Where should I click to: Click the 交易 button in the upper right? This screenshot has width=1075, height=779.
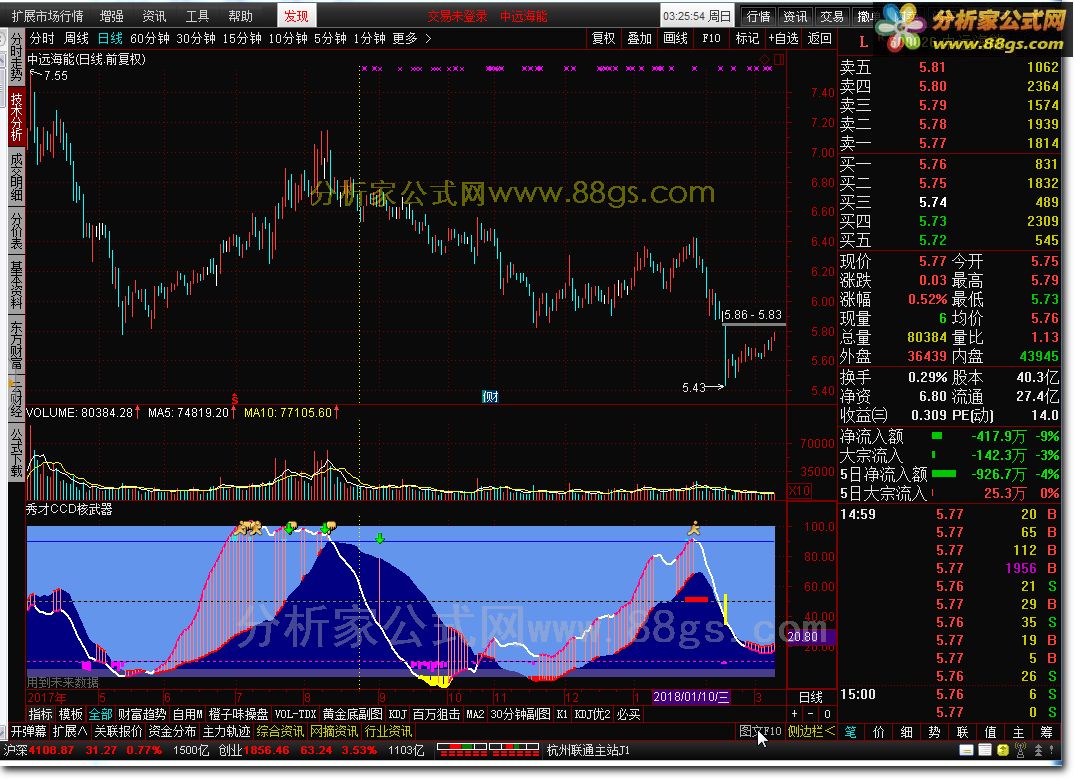tap(832, 16)
